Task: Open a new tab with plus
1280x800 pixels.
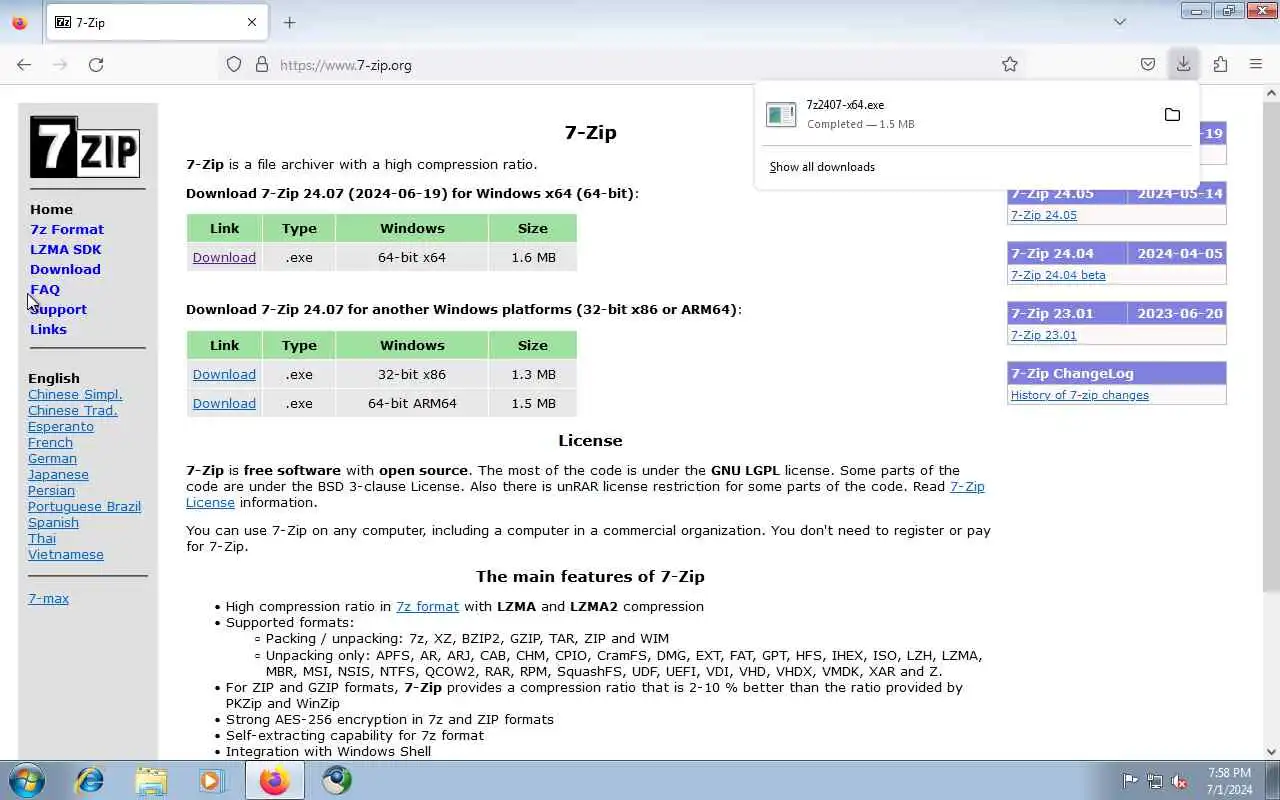Action: [290, 22]
